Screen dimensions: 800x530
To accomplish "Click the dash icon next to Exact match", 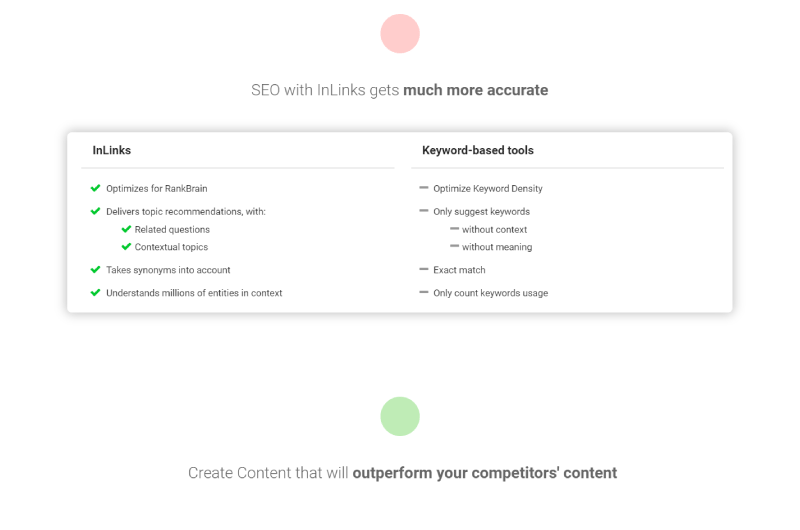I will (423, 269).
